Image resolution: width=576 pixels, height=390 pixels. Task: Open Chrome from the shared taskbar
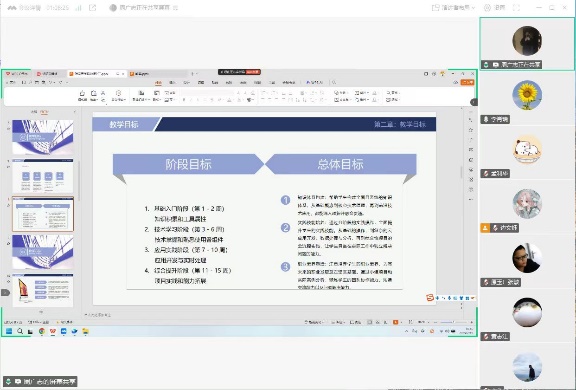(x=42, y=331)
